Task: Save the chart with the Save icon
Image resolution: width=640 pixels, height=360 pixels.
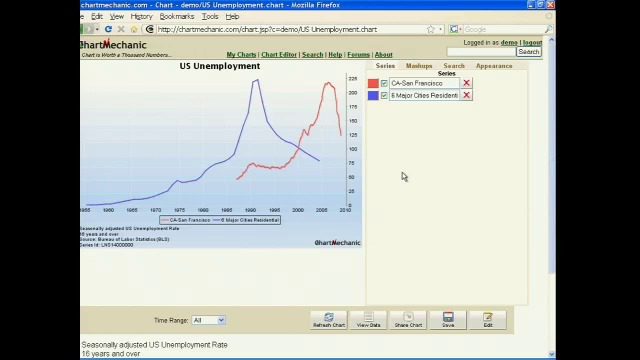Action: [x=448, y=320]
